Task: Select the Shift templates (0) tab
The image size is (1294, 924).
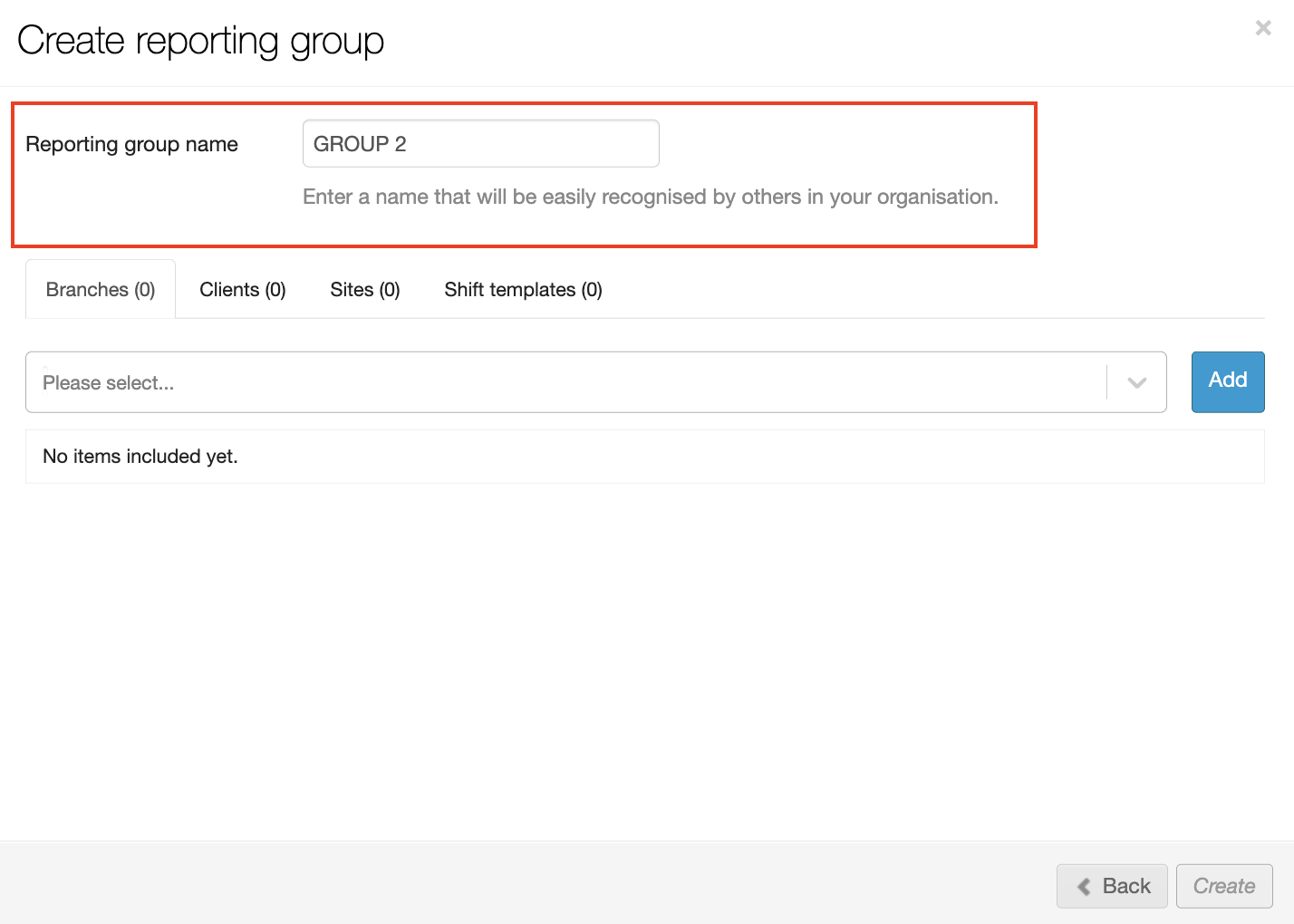Action: (523, 290)
